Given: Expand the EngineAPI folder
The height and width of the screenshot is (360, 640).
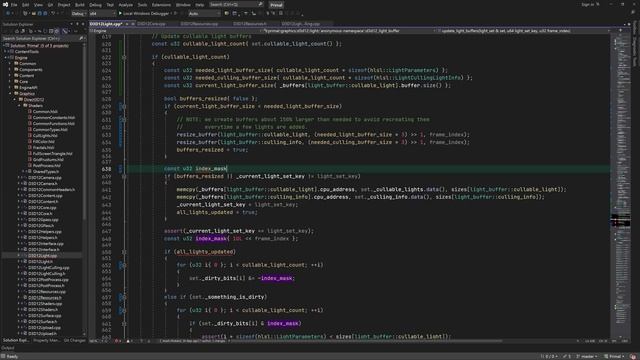Looking at the screenshot, I should point(10,88).
